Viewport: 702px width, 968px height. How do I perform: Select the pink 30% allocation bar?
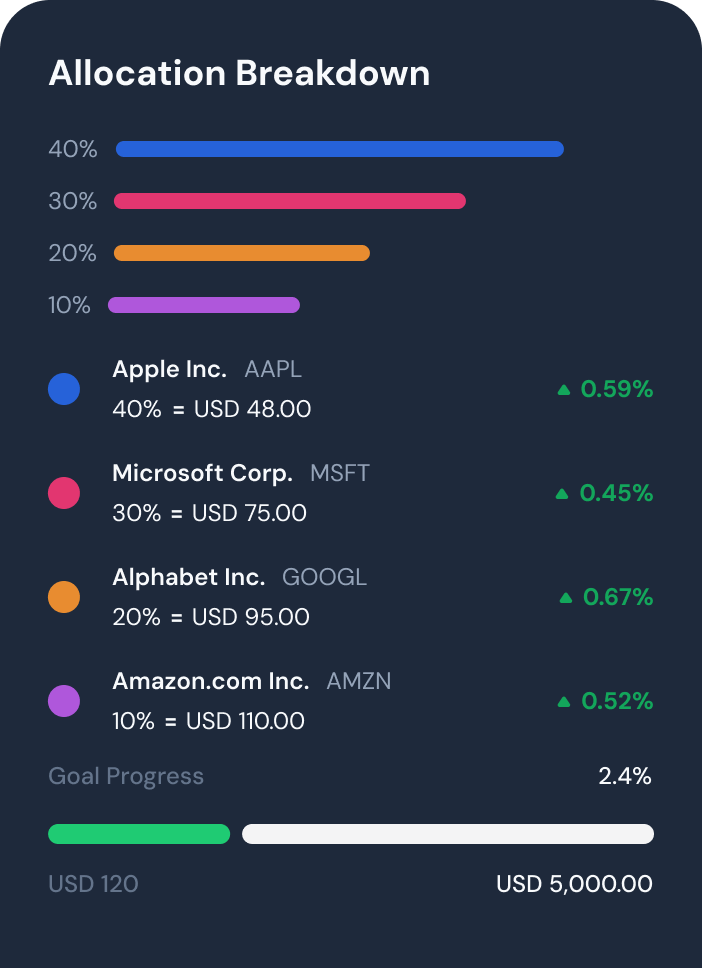(290, 201)
